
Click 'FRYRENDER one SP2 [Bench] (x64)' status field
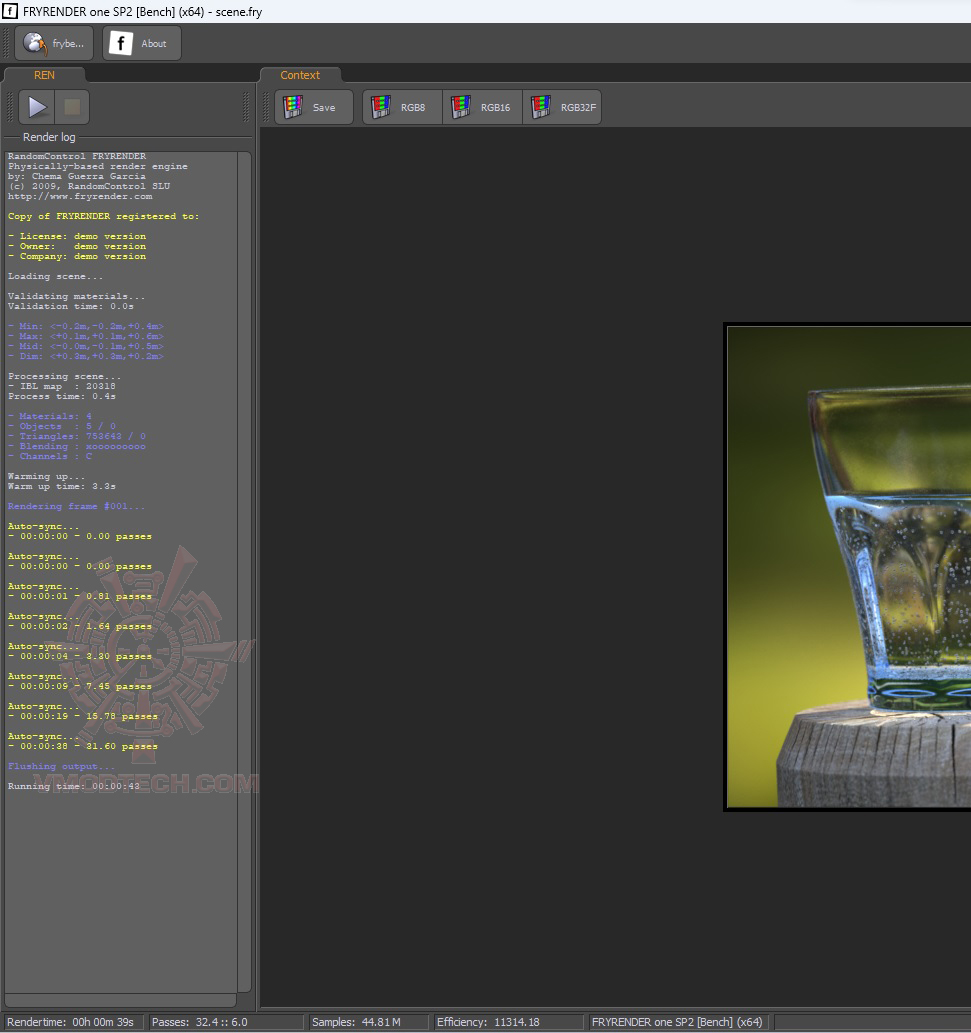[x=678, y=1022]
